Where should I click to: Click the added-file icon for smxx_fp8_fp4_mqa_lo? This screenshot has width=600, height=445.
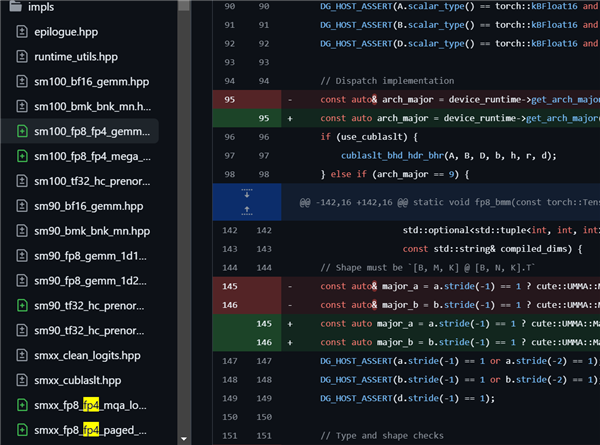(23, 406)
